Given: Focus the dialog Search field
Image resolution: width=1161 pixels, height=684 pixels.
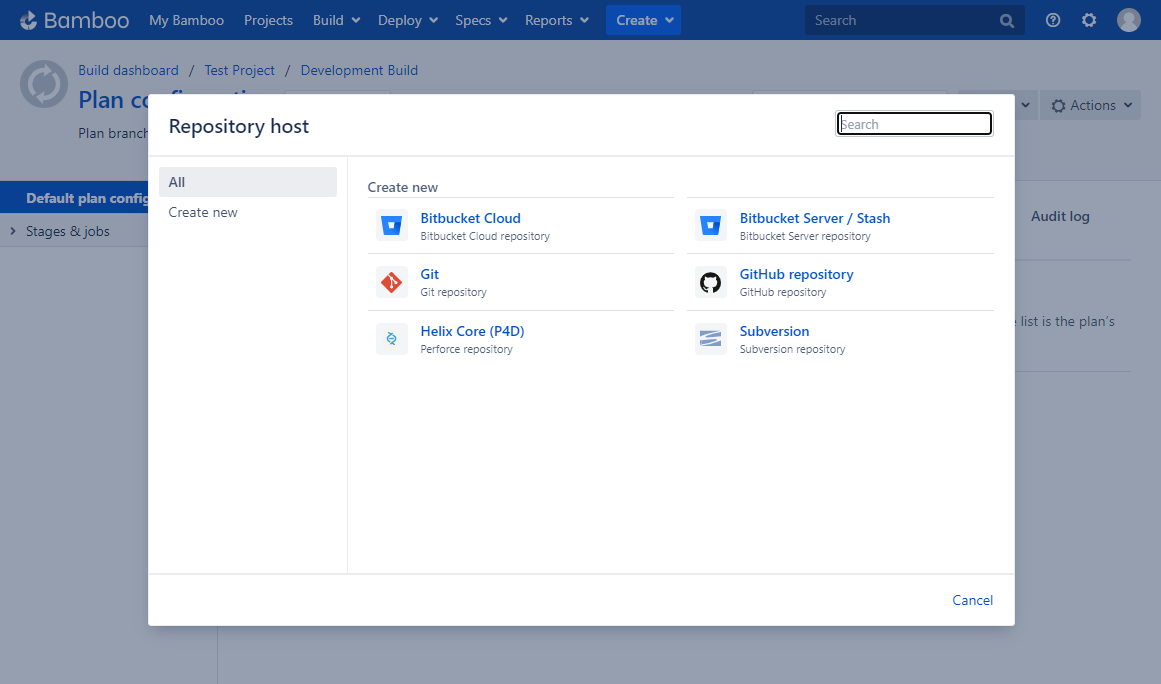Looking at the screenshot, I should 914,124.
